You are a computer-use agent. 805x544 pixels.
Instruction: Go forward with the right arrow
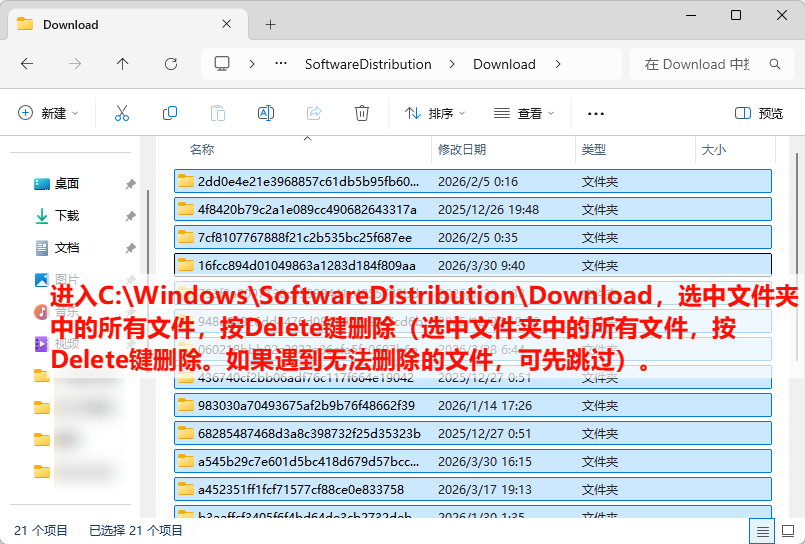[x=75, y=64]
